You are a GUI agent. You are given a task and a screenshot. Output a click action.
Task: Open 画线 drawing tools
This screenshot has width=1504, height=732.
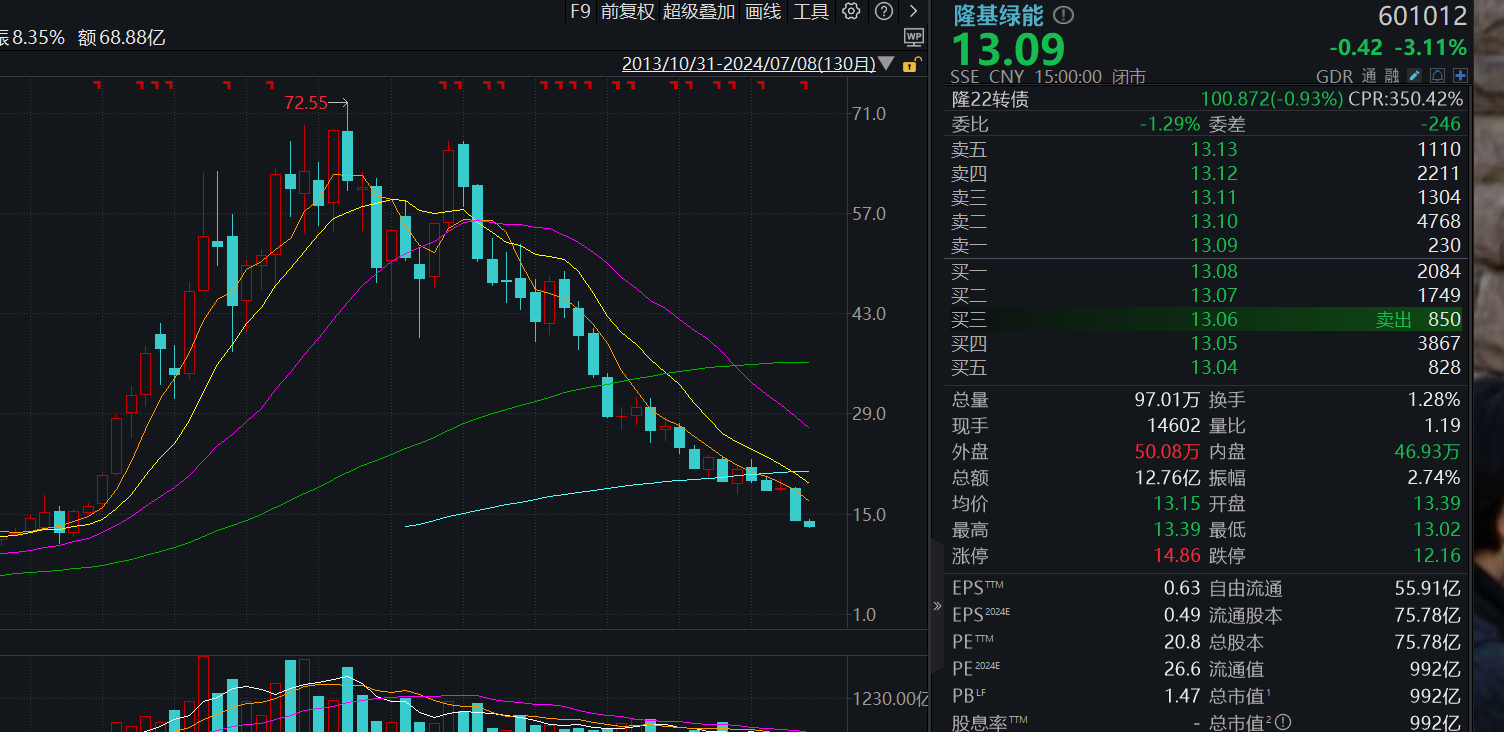point(763,11)
